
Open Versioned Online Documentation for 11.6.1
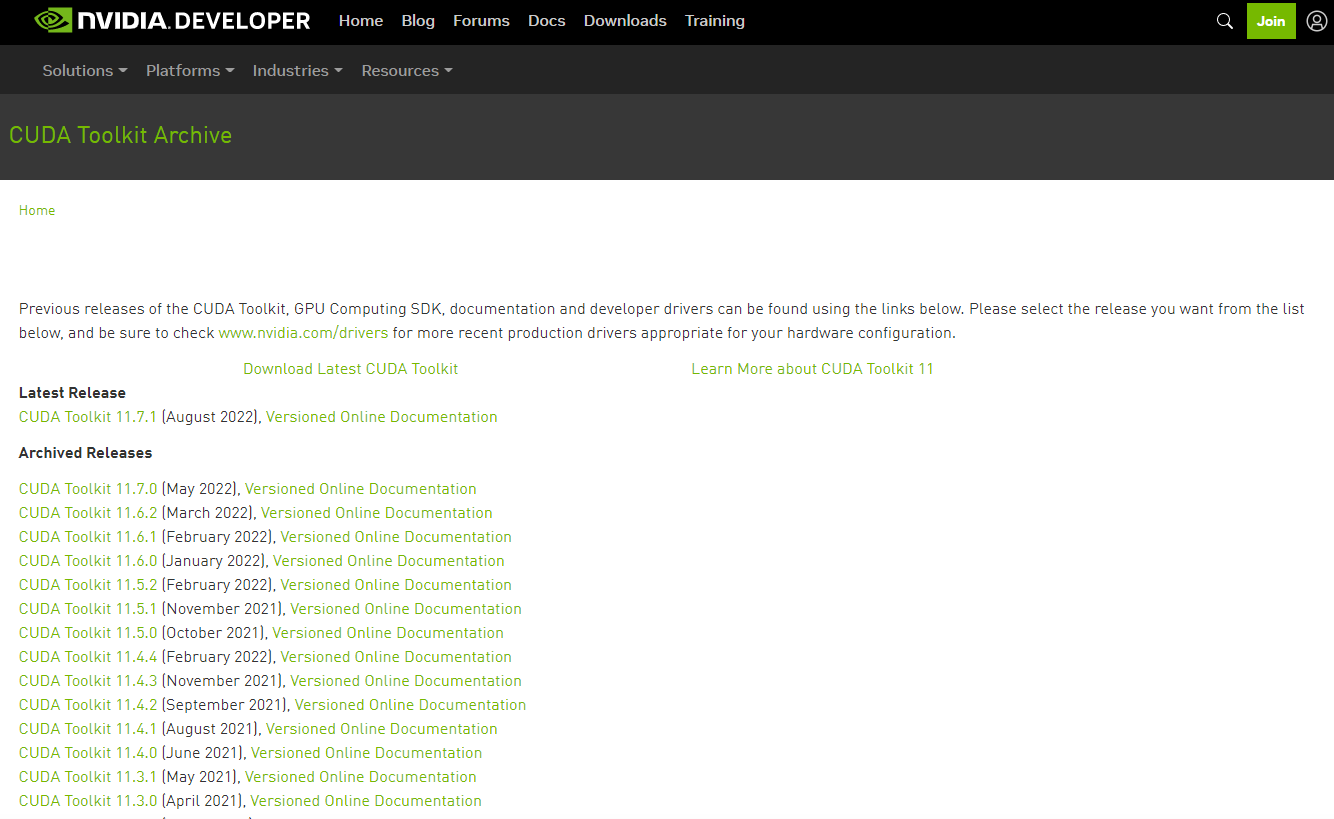click(396, 537)
